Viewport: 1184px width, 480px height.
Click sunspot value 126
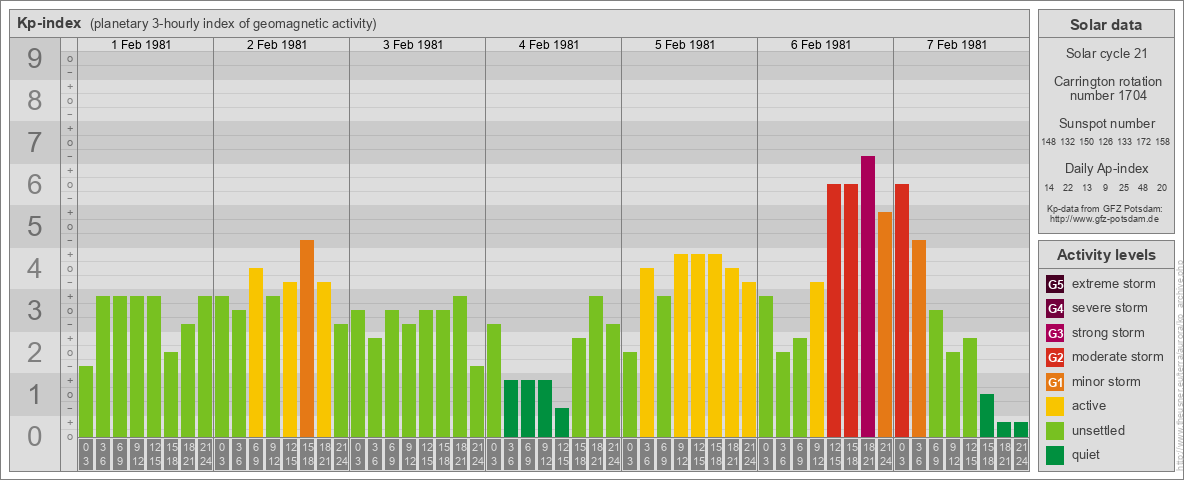tap(1107, 142)
